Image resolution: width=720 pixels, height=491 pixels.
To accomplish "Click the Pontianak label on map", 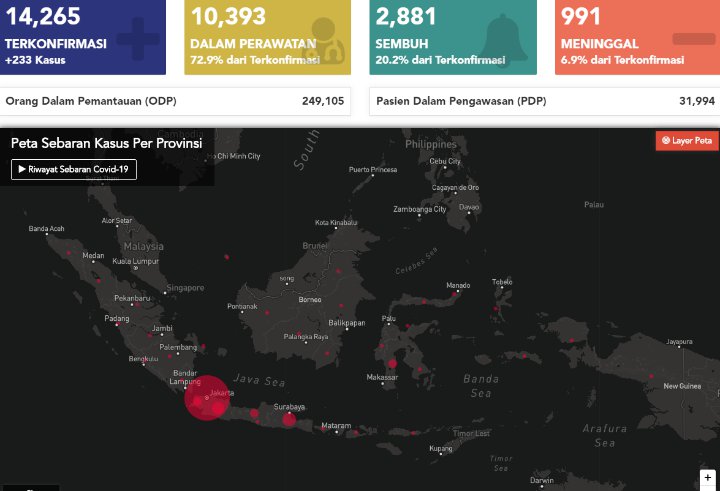I will point(242,306).
